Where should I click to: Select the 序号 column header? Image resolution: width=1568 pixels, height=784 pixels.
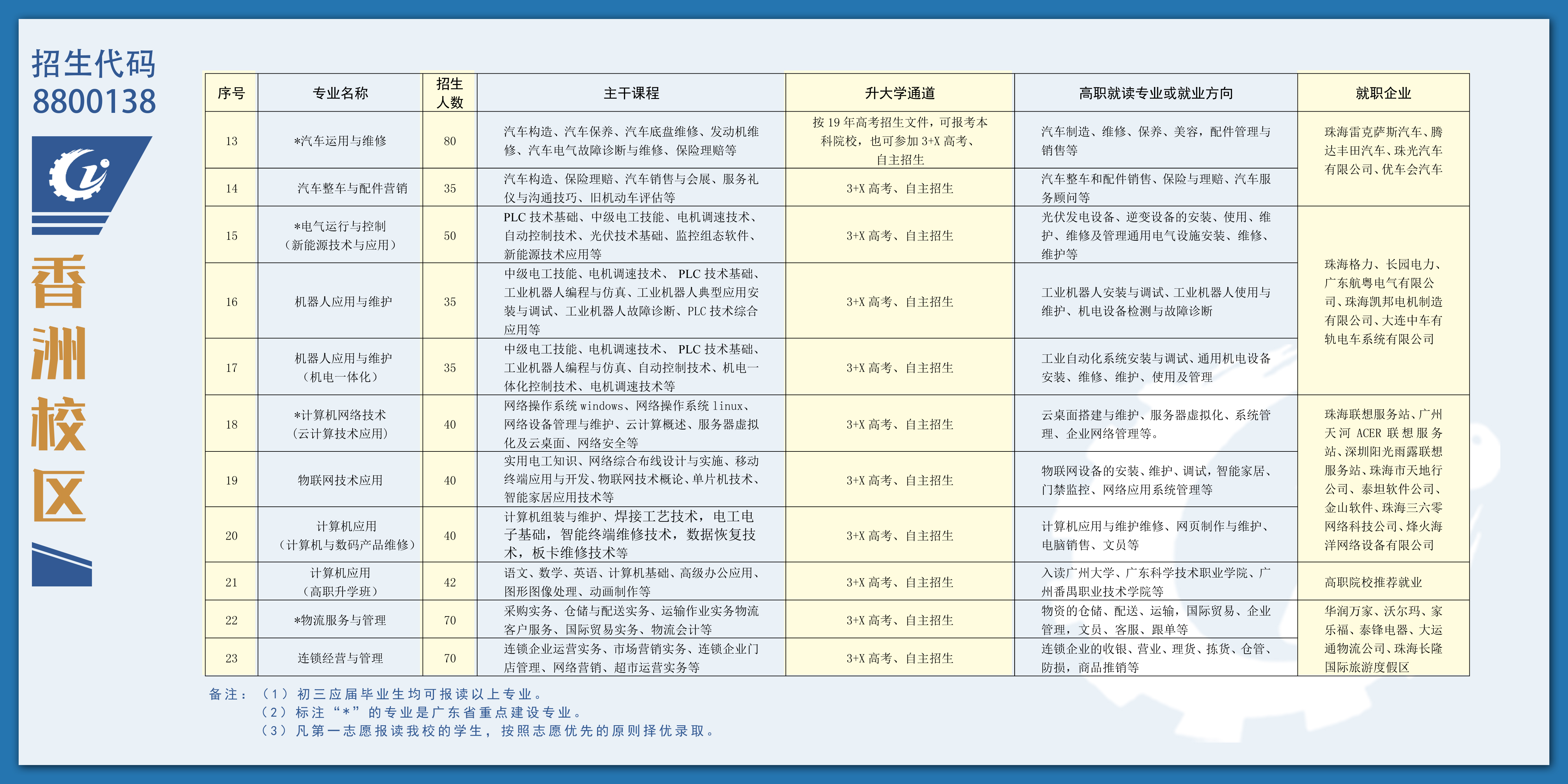point(231,93)
